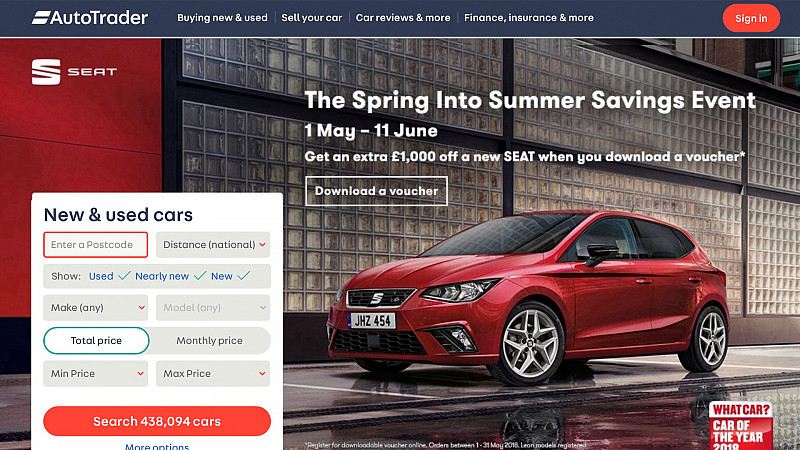Viewport: 800px width, 450px height.
Task: Toggle the New cars checkmark
Action: coord(244,276)
